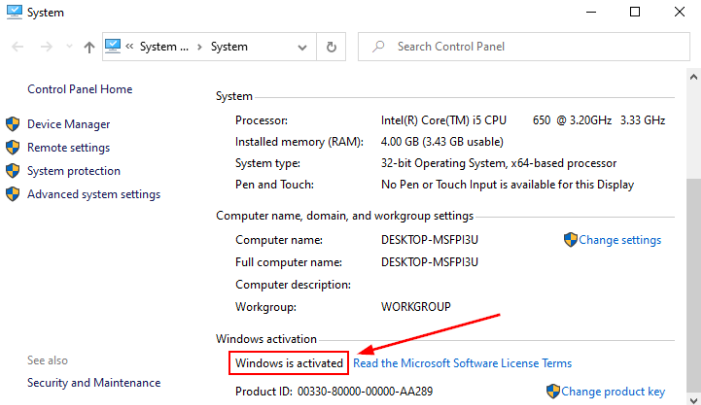
Task: Open Advanced system settings
Action: 94,194
